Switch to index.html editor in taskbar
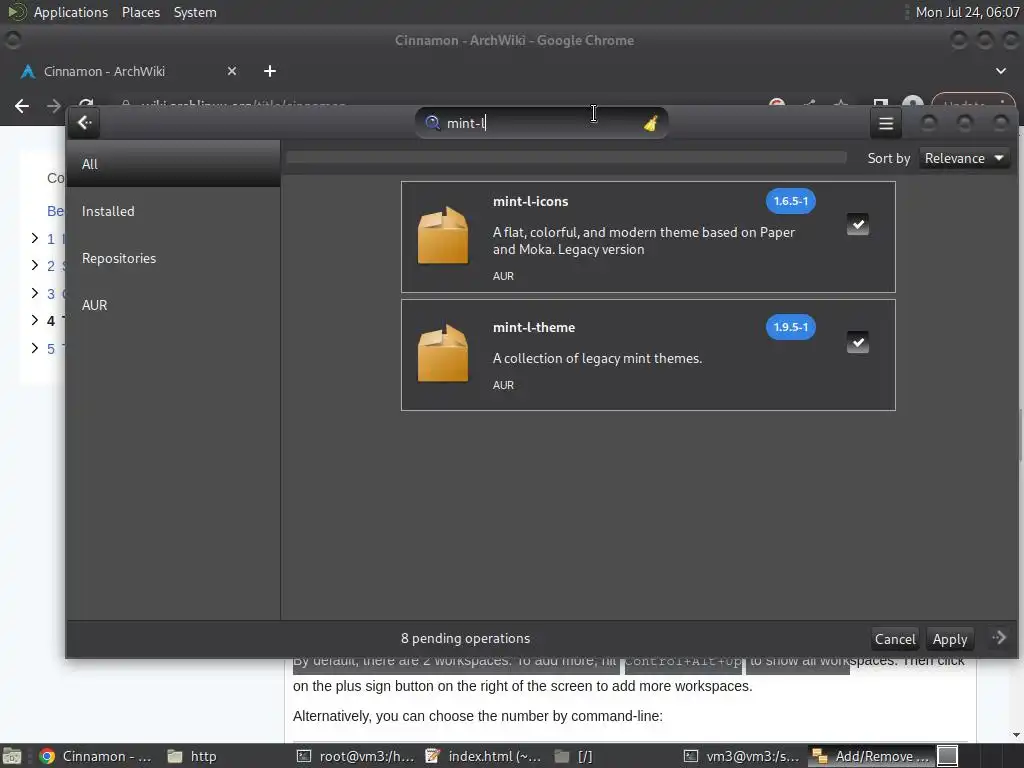 [483, 756]
